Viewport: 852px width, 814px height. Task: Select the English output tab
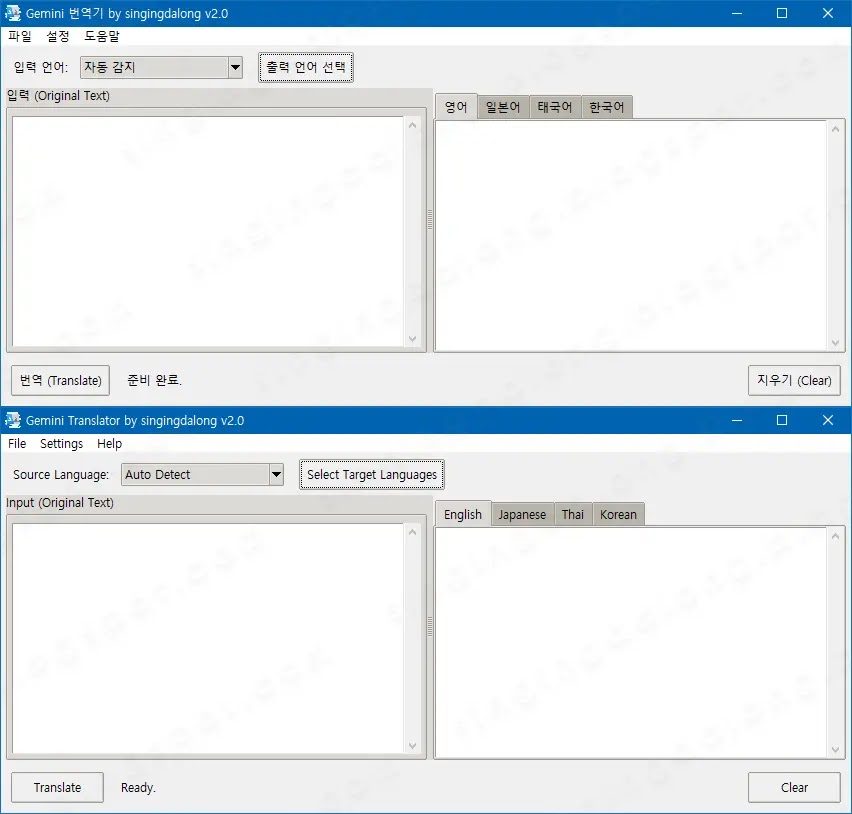pos(463,514)
